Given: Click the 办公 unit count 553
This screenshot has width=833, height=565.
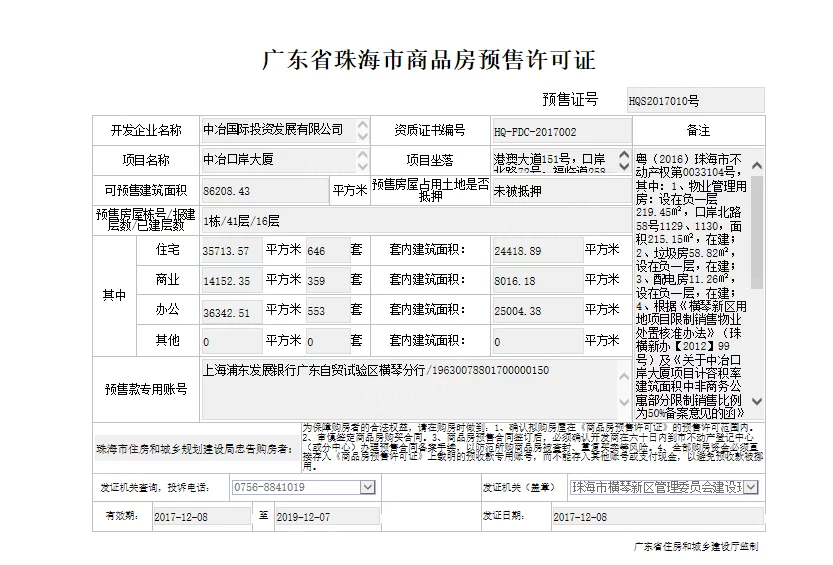Looking at the screenshot, I should (328, 311).
